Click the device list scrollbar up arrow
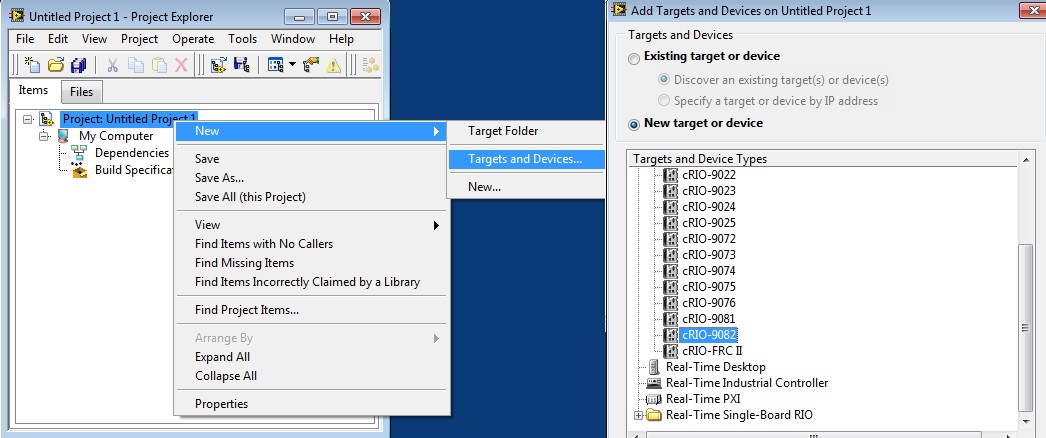 pyautogui.click(x=1027, y=159)
